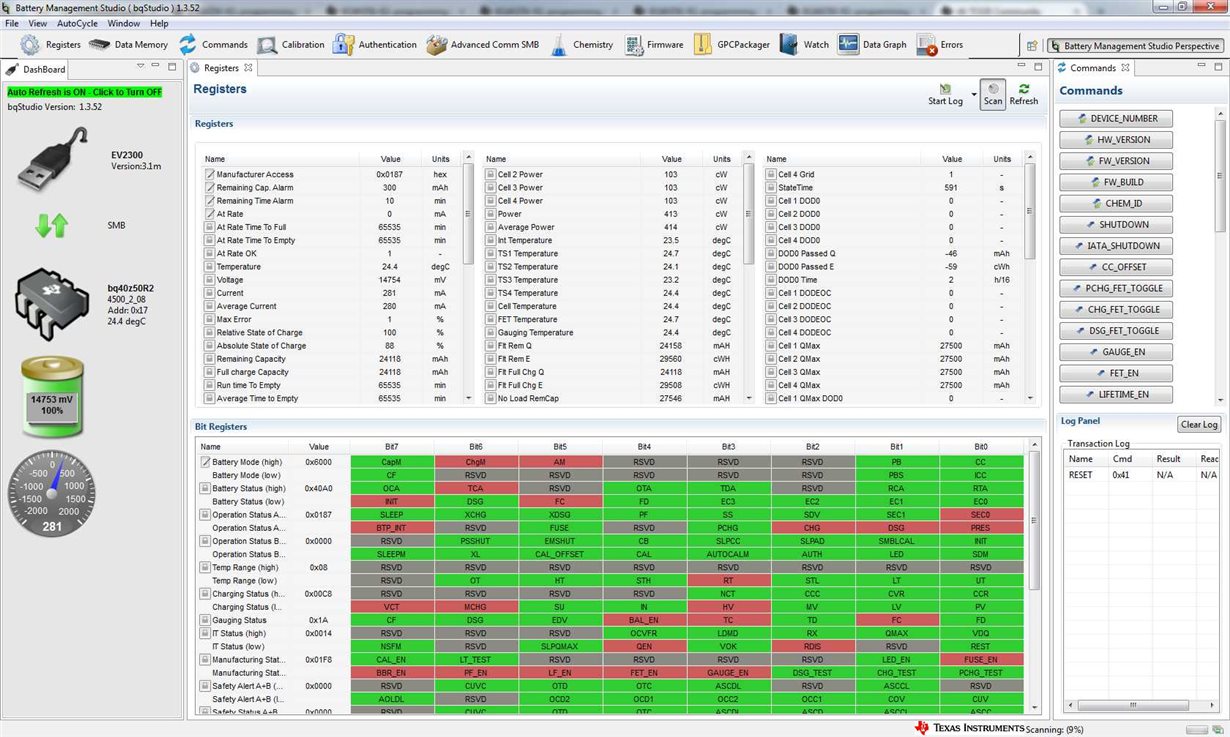Viewport: 1230px width, 737px height.
Task: Open the Watch tool
Action: pyautogui.click(x=804, y=45)
